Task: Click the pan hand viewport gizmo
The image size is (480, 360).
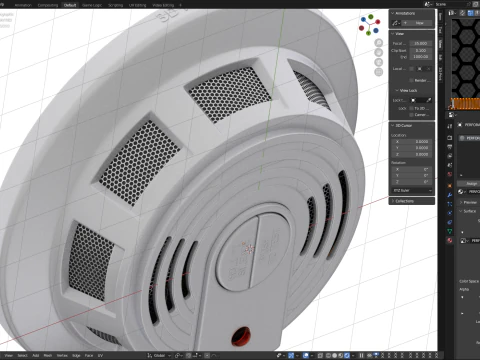Action: point(379,52)
